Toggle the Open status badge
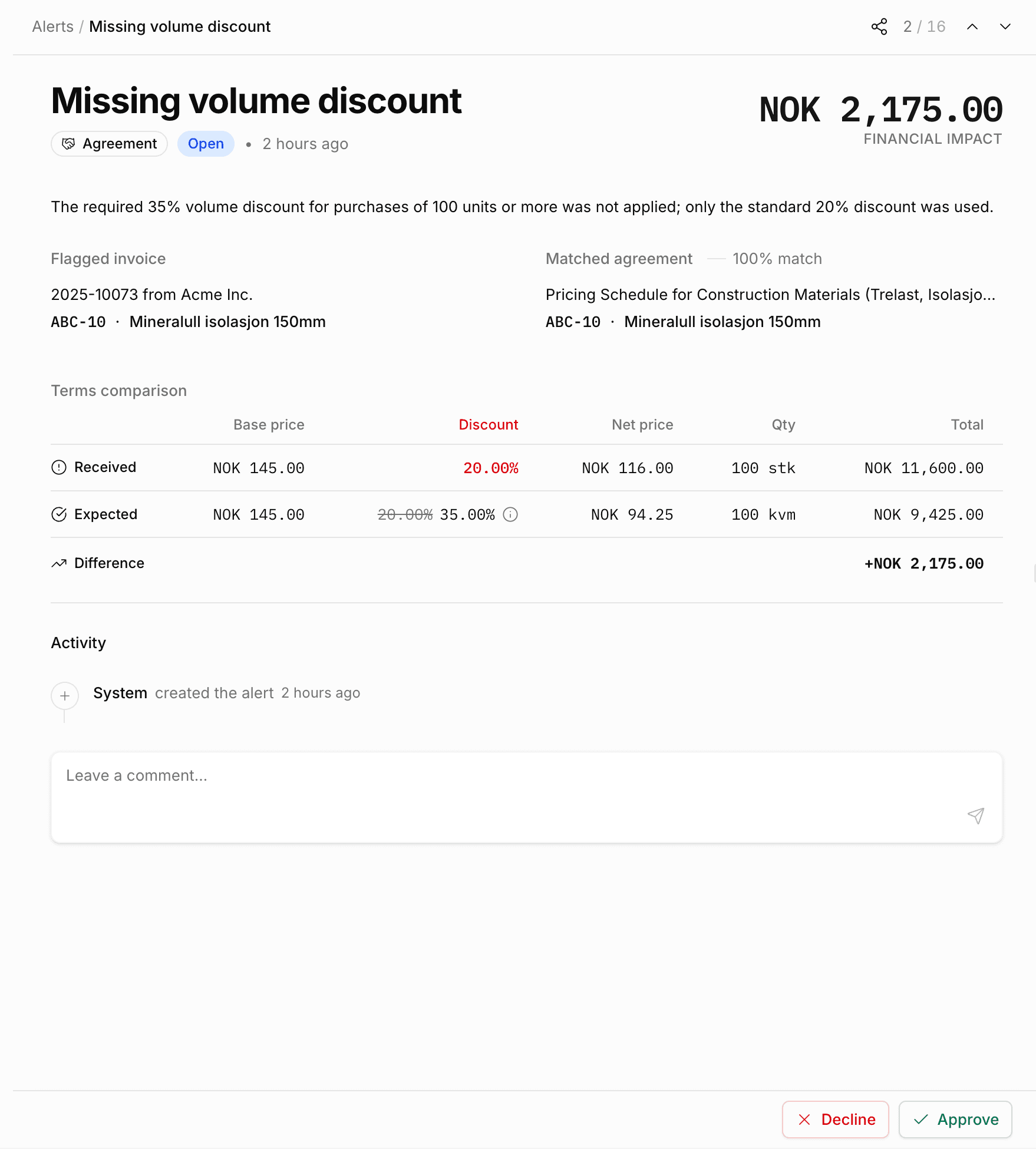 (206, 143)
